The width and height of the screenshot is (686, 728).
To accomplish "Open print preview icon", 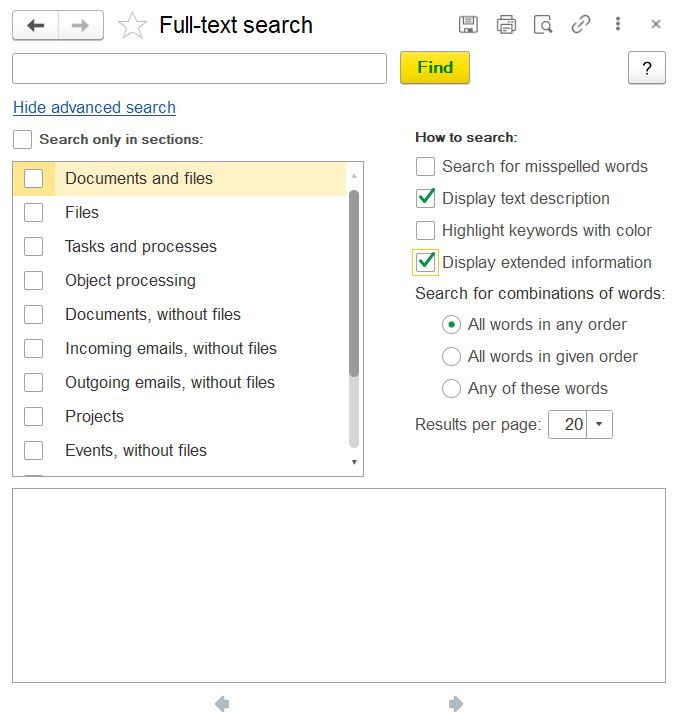I will [x=543, y=25].
